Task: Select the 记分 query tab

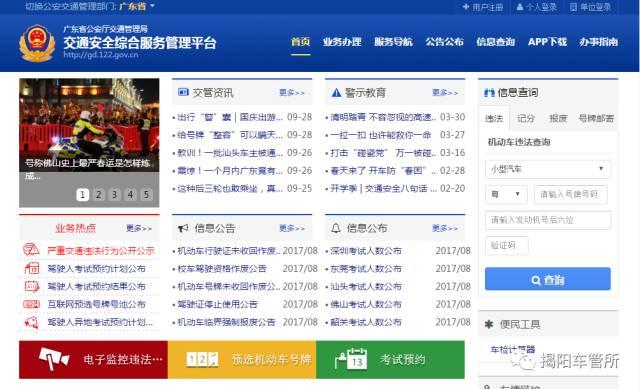Action: pyautogui.click(x=526, y=118)
